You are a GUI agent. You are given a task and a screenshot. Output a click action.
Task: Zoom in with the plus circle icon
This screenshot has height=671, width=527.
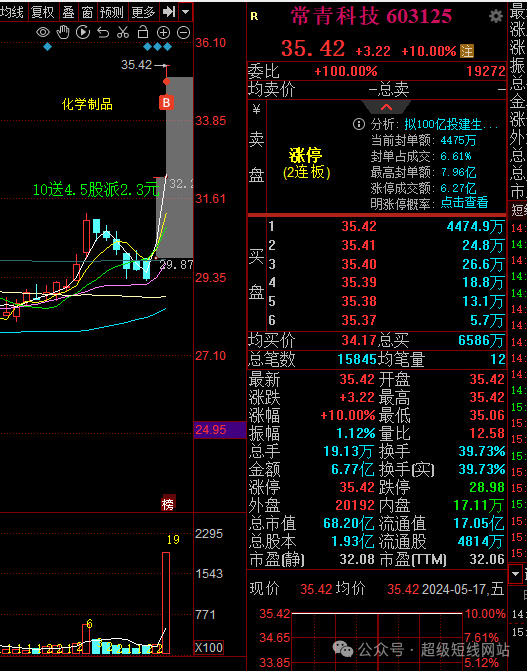click(x=163, y=33)
